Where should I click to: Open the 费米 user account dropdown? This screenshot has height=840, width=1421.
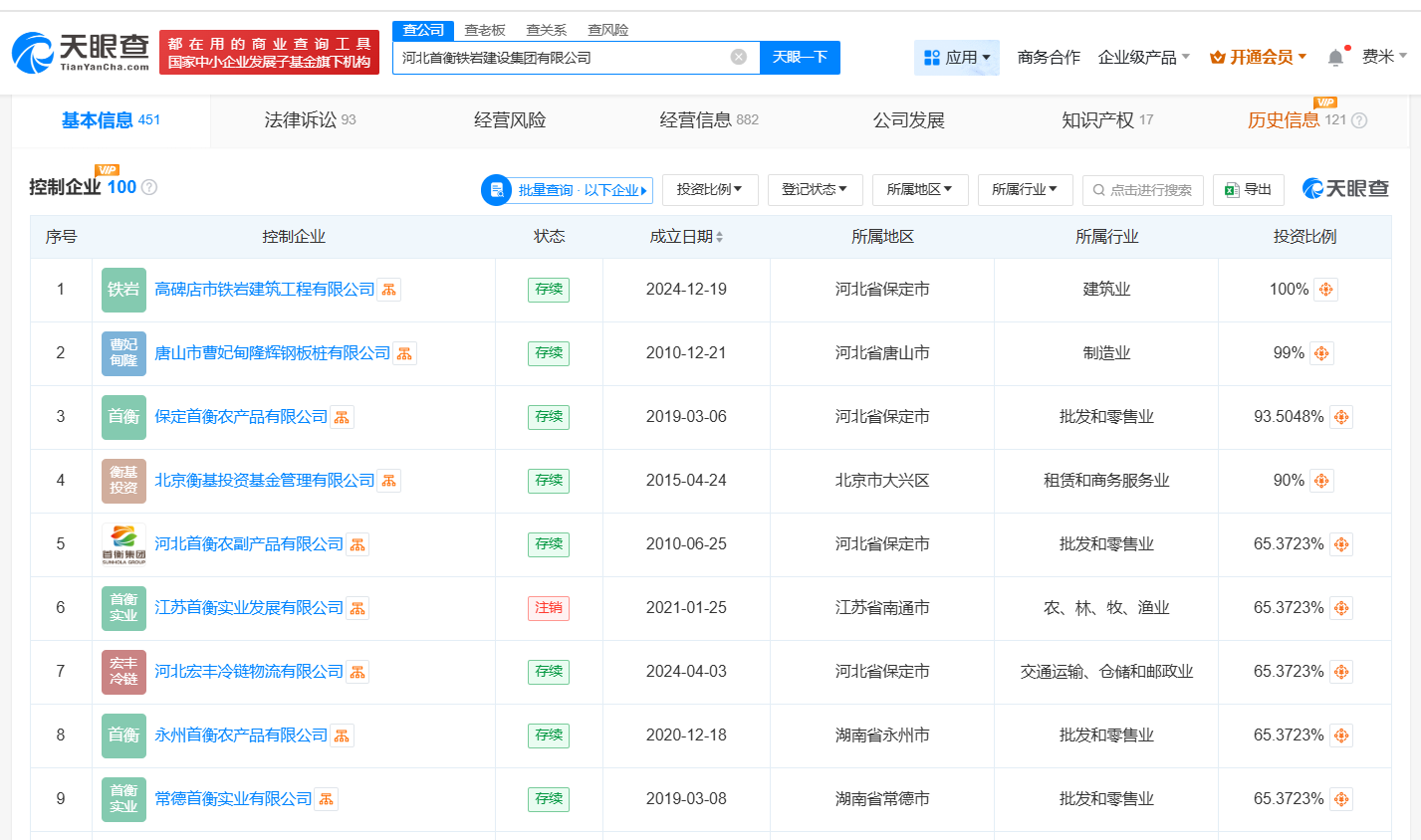1384,57
